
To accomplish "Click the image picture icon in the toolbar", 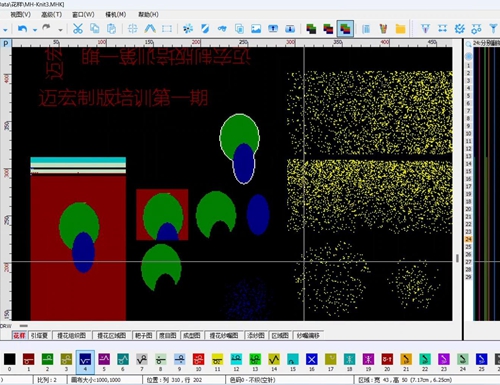I will (x=256, y=29).
